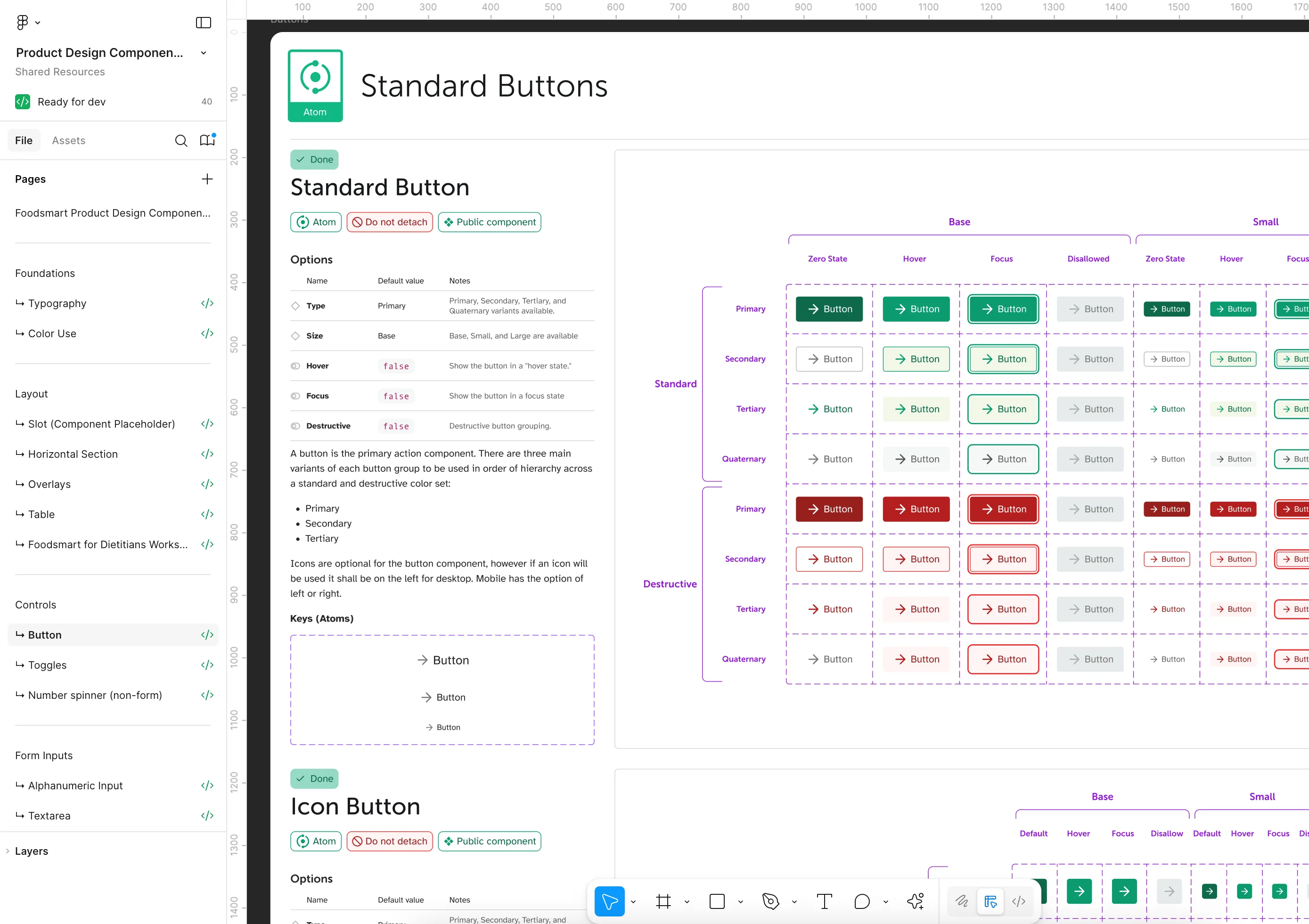Click the Keys (Atoms) heading
This screenshot has width=1309, height=924.
pos(322,619)
